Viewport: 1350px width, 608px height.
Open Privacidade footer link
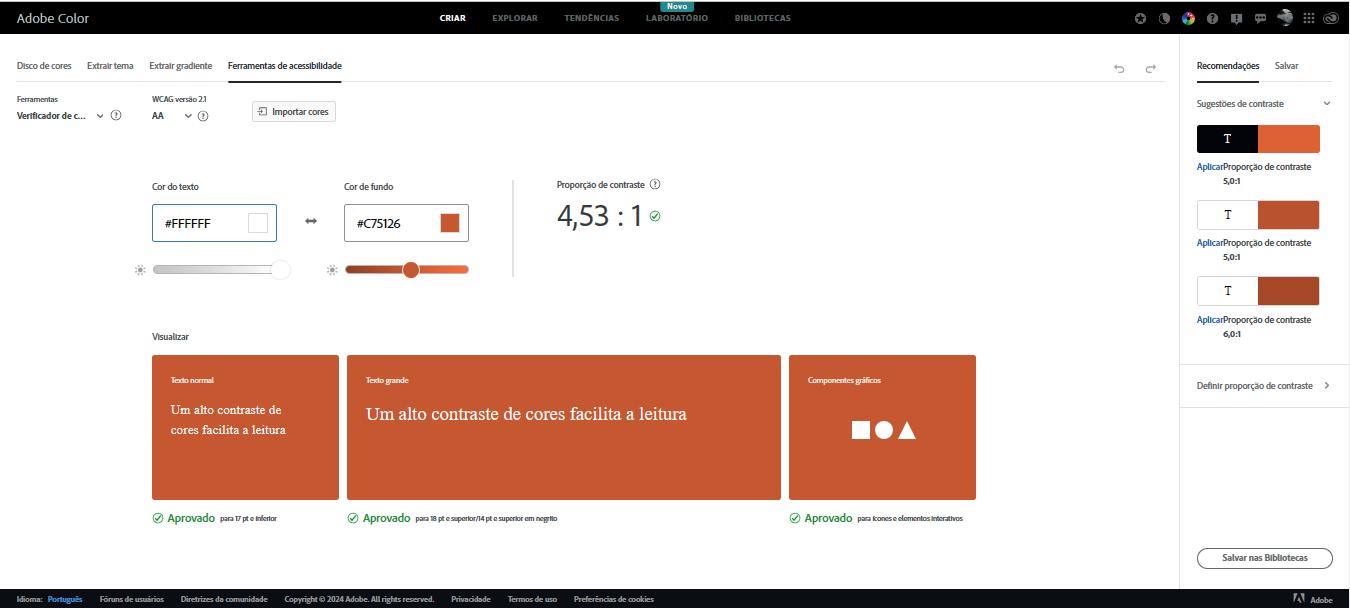click(471, 599)
